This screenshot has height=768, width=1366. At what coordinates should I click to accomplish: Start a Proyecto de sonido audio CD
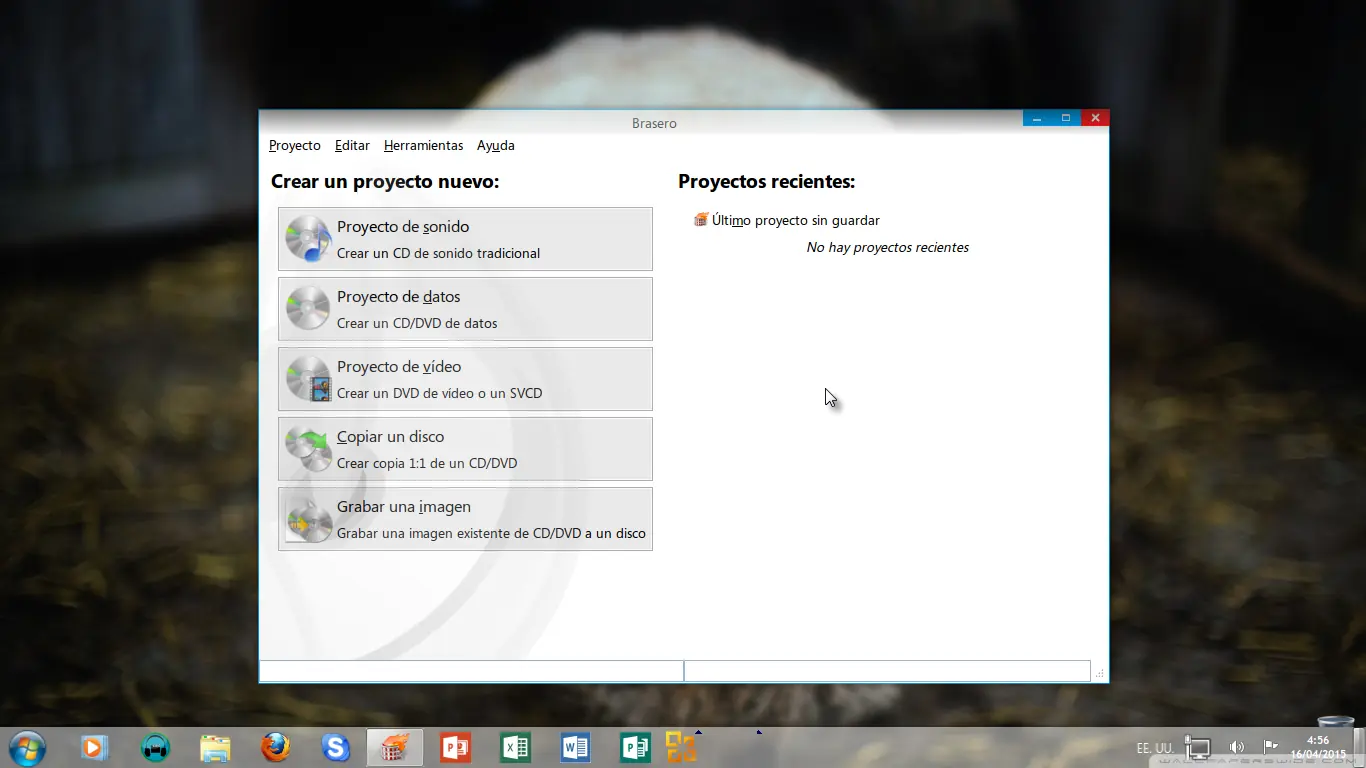tap(465, 239)
